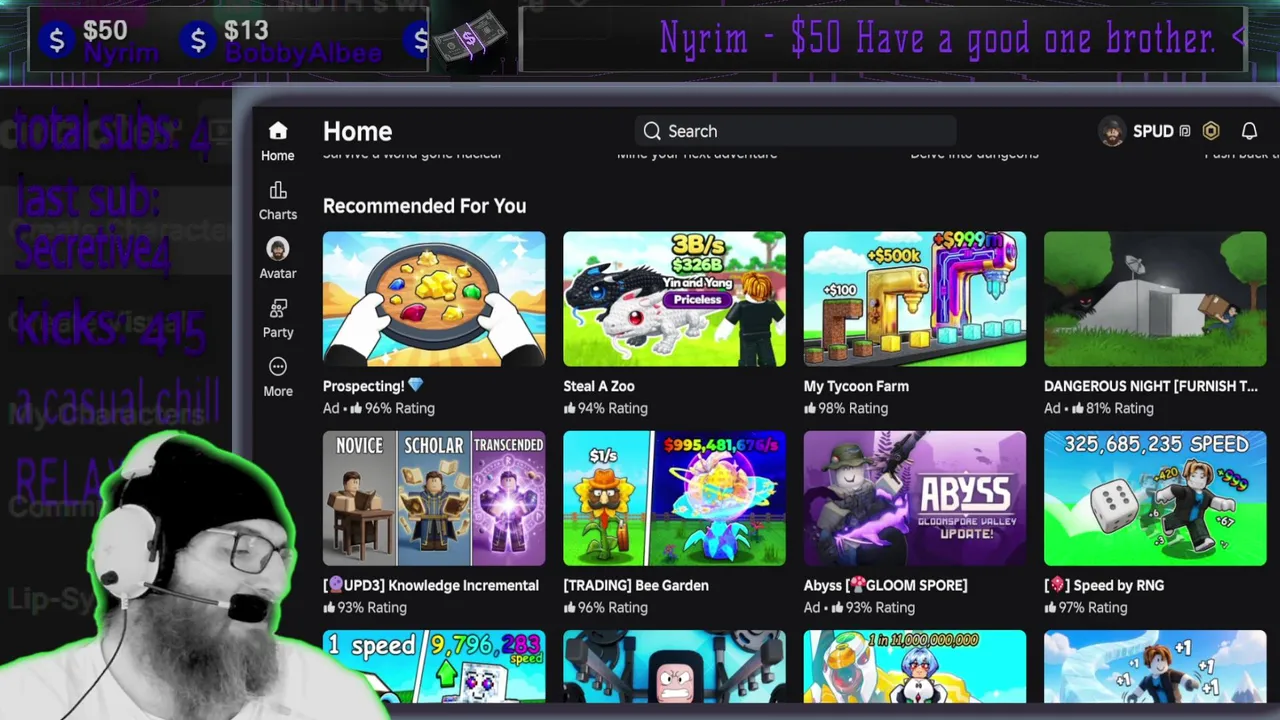This screenshot has height=720, width=1280.
Task: Click the magnifier icon in Search
Action: [x=652, y=131]
